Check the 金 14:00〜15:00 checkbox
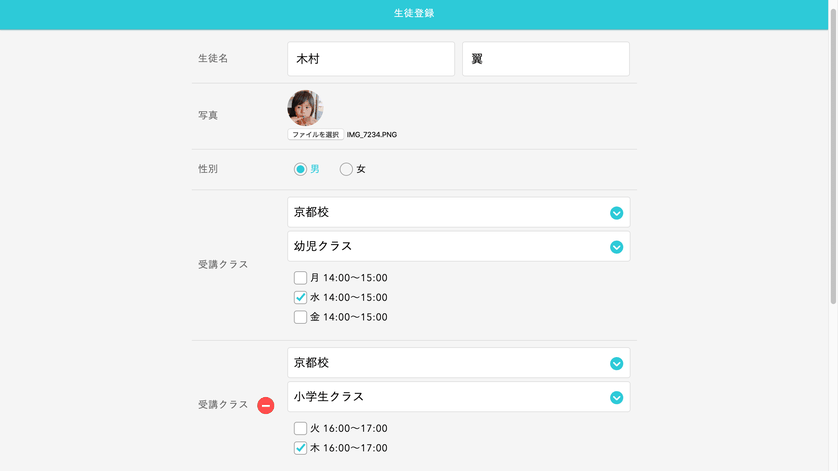Image resolution: width=838 pixels, height=471 pixels. pyautogui.click(x=300, y=317)
